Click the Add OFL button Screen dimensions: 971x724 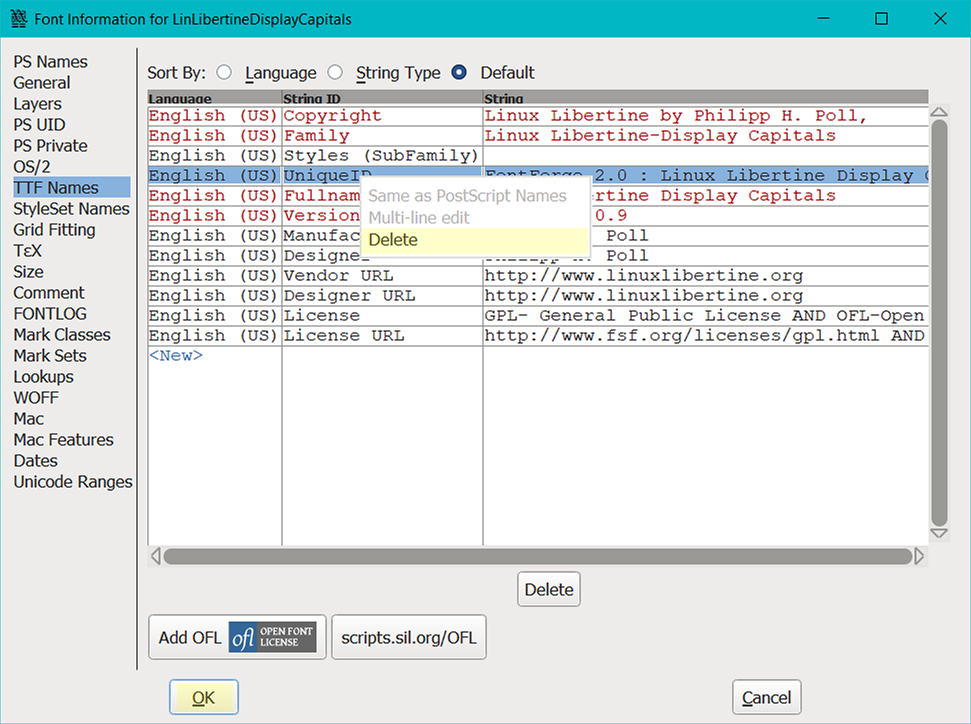[237, 637]
